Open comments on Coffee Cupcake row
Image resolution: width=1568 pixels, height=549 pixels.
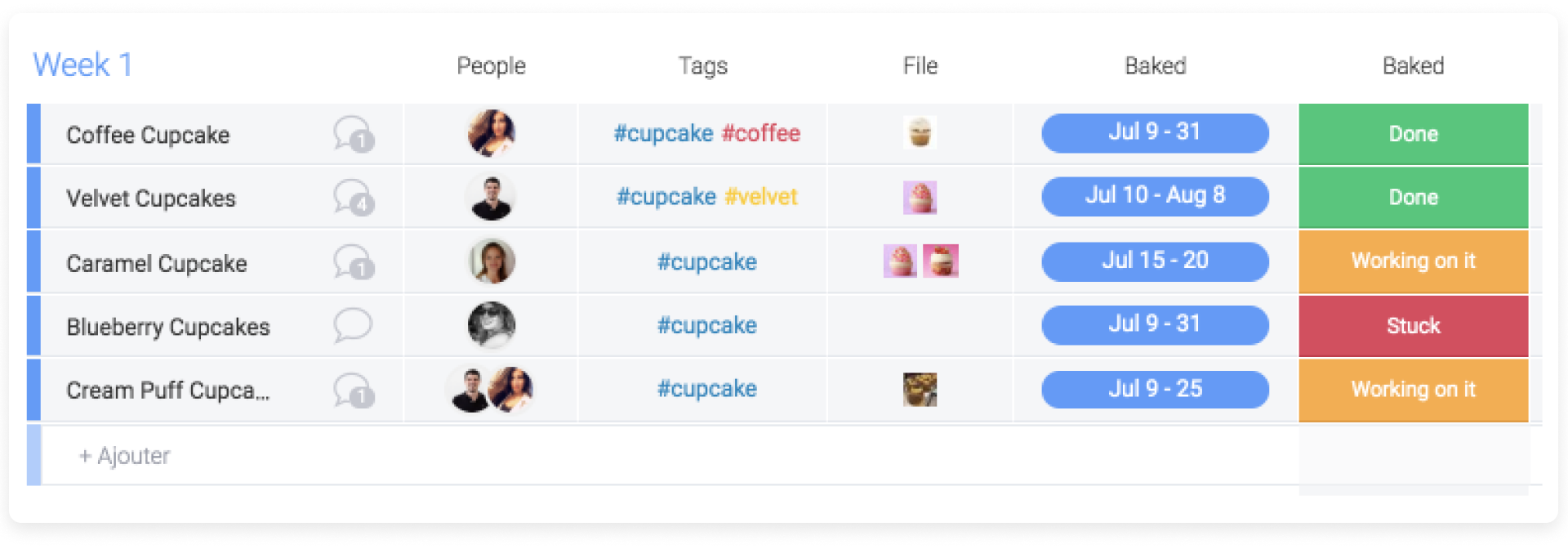click(x=353, y=134)
